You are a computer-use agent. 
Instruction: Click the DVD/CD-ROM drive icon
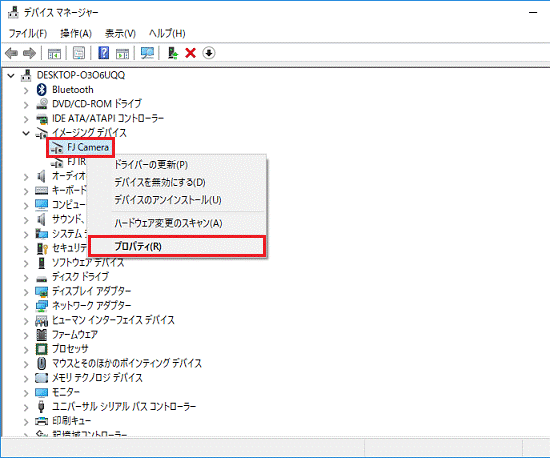point(42,104)
